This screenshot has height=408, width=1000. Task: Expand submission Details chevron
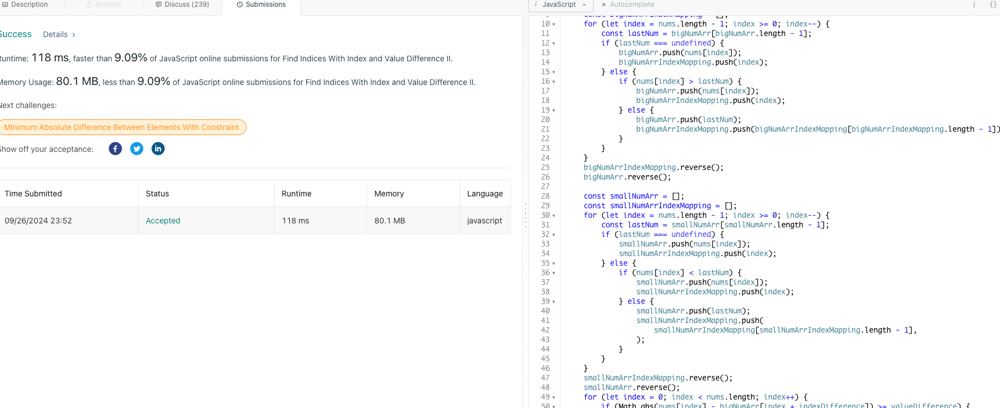point(73,35)
